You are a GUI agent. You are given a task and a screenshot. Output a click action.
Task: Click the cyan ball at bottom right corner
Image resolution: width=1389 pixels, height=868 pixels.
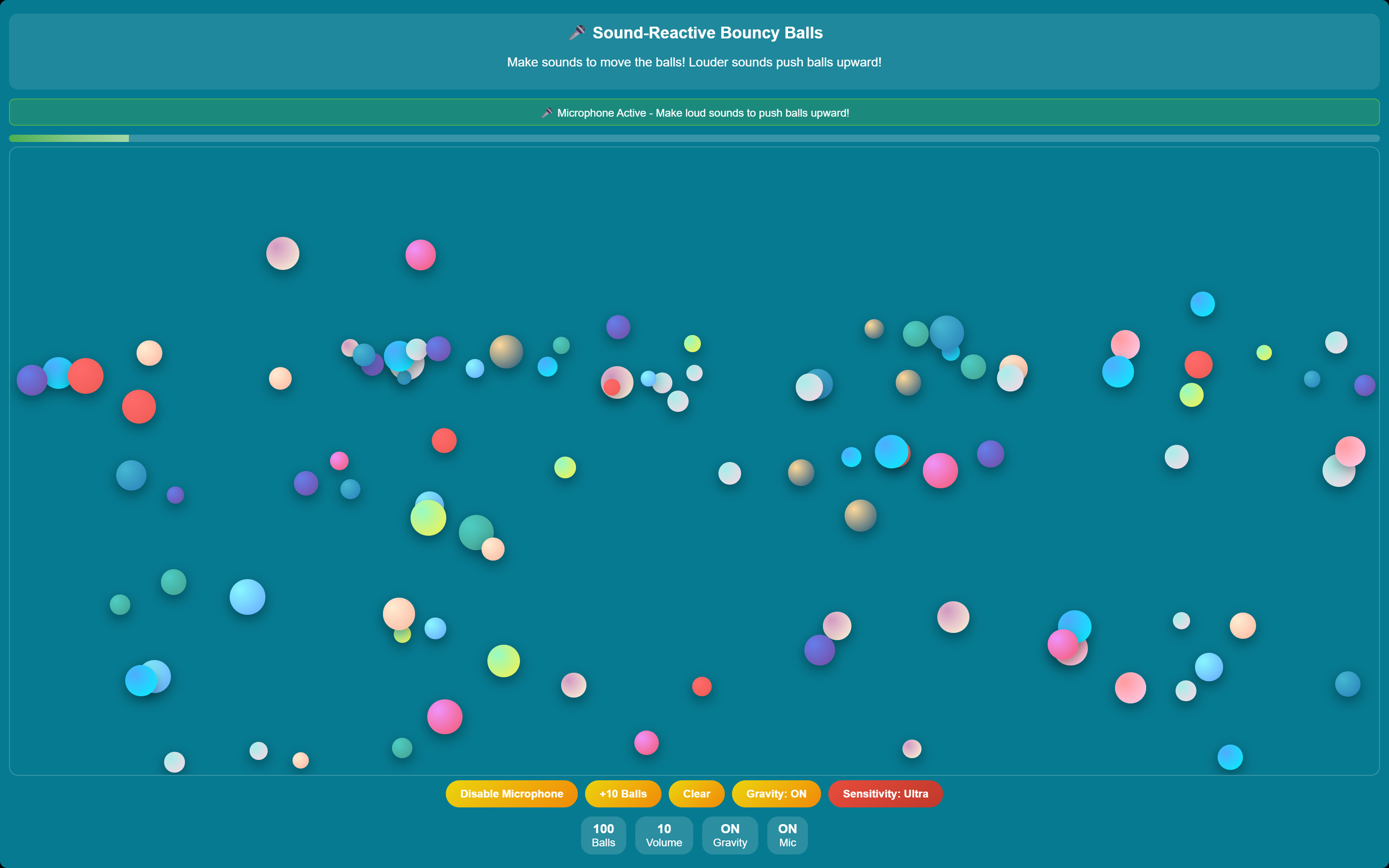click(x=1230, y=757)
